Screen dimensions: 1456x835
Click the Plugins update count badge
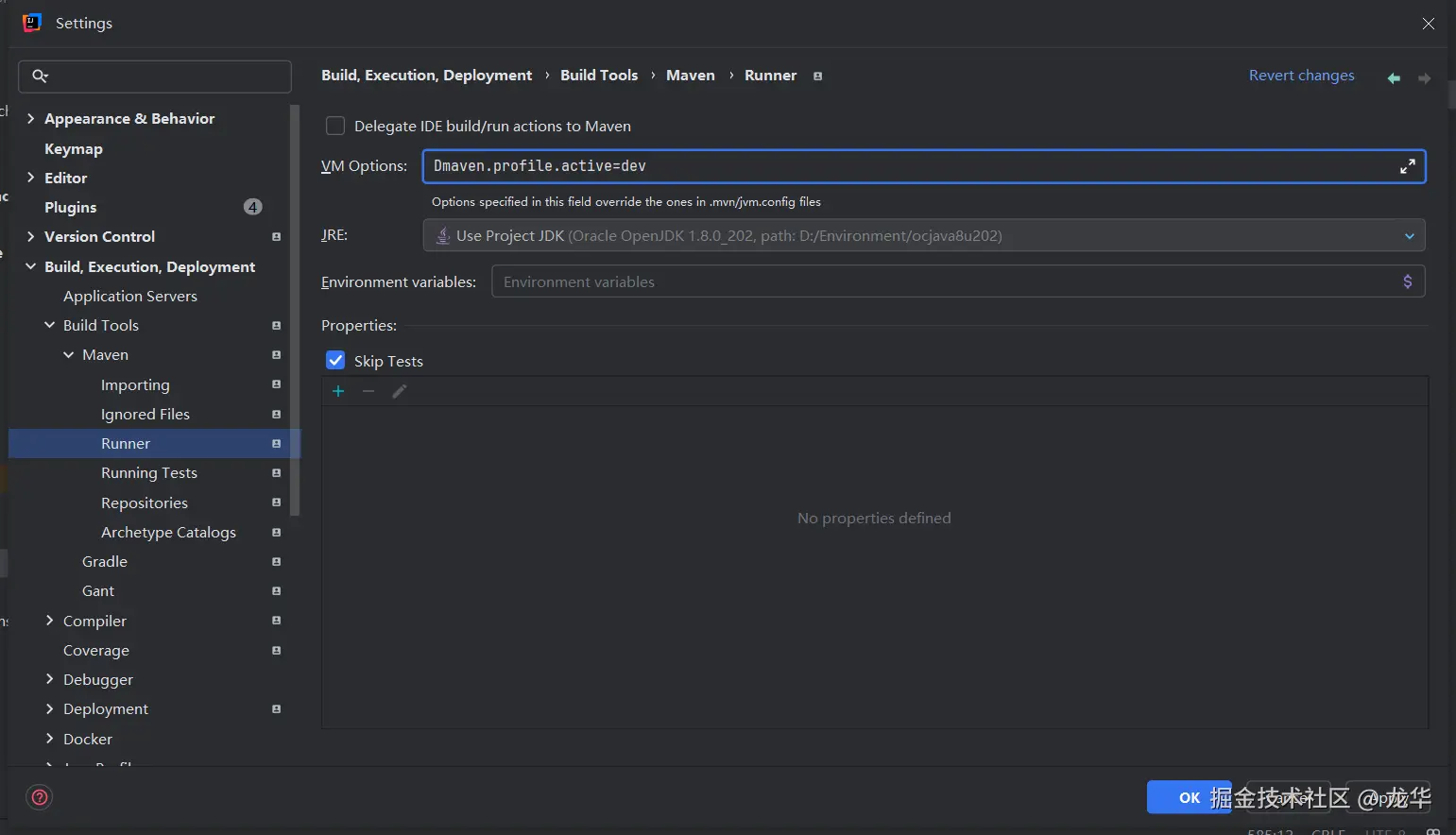click(x=252, y=207)
